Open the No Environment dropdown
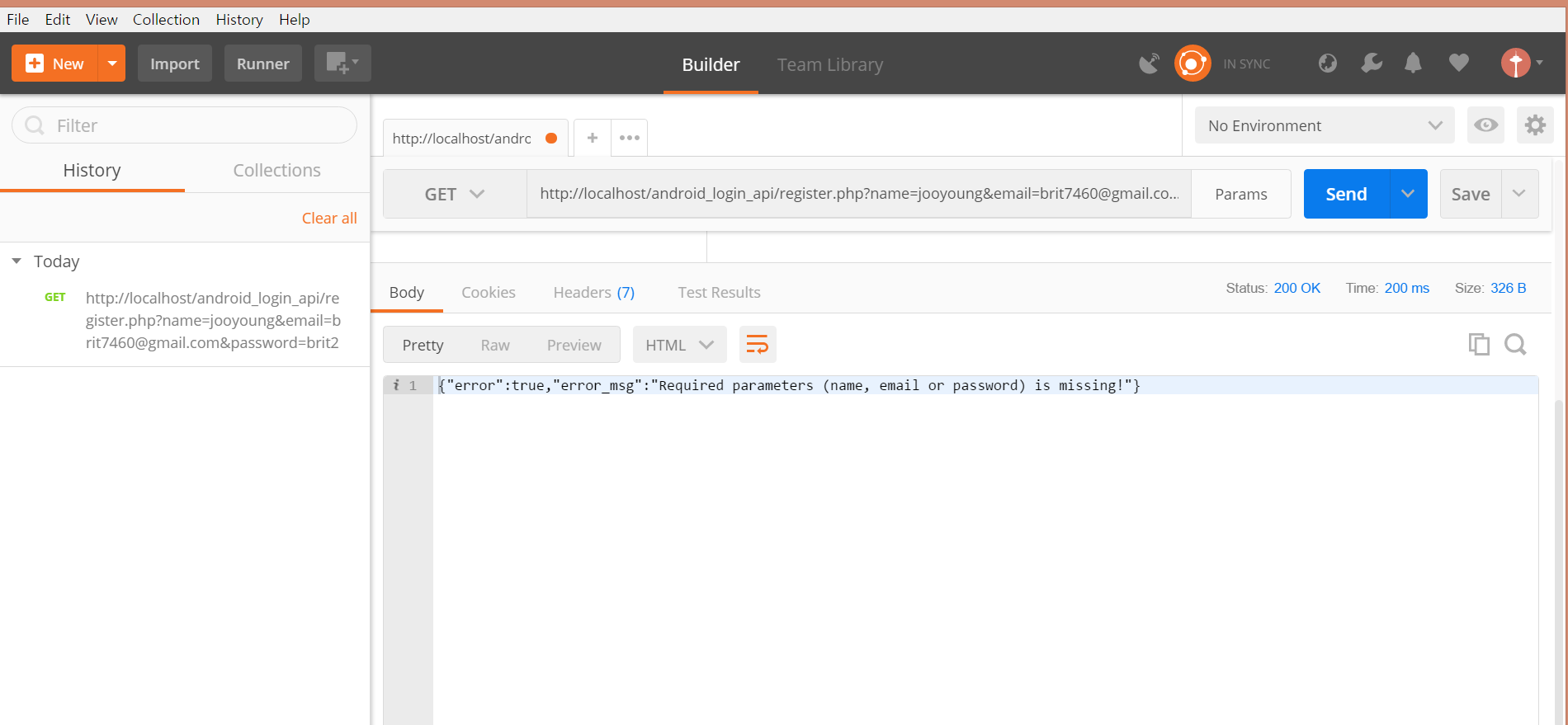Viewport: 1568px width, 725px height. pos(1325,125)
